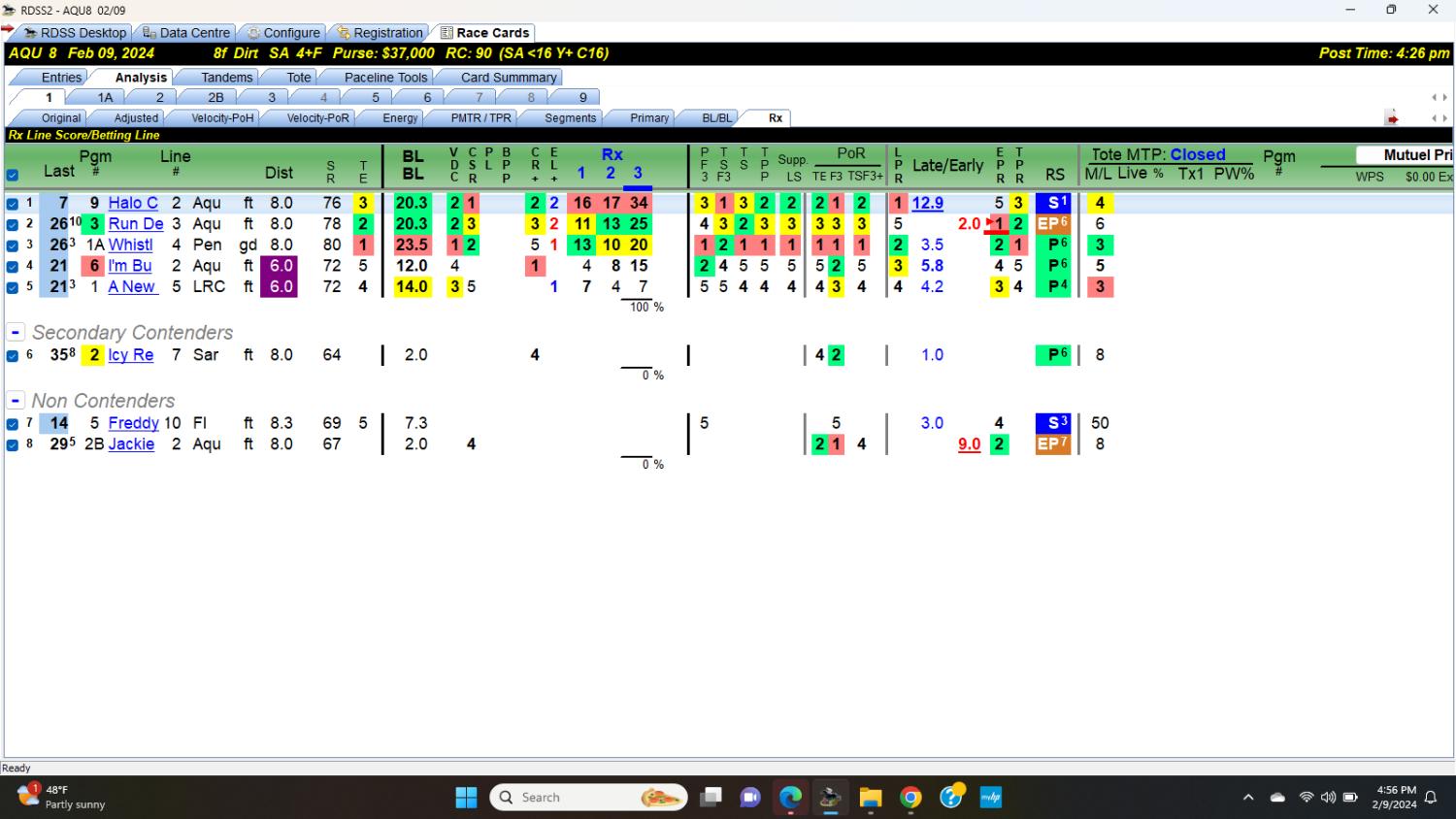Open the notification bell icon
Screen dimensions: 1456x819
pos(1431,798)
